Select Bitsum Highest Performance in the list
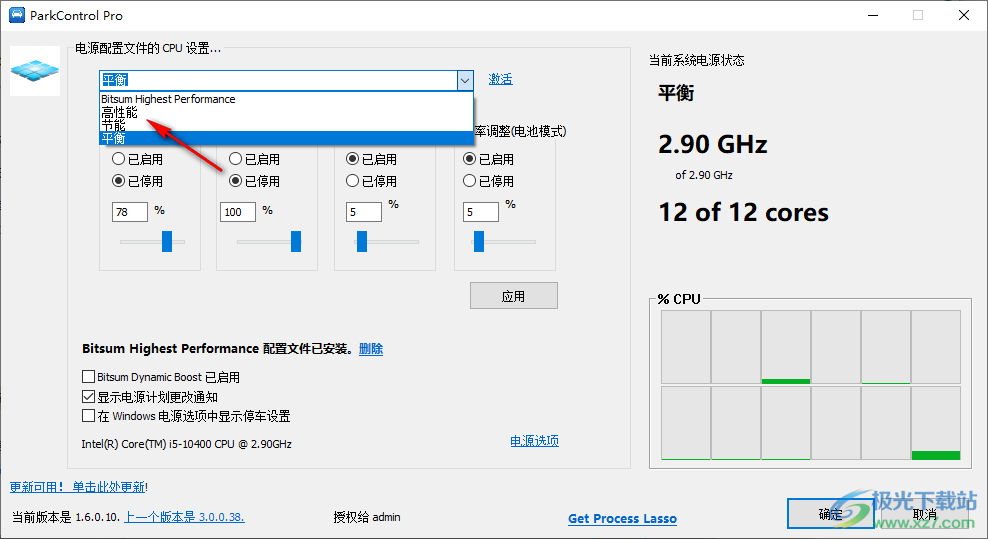This screenshot has height=539, width=988. pos(287,99)
